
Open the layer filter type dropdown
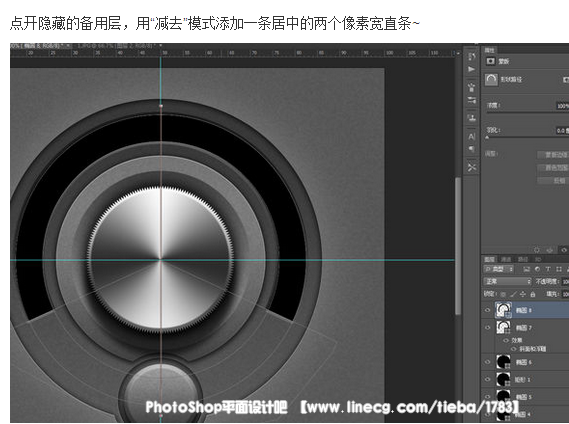[x=499, y=269]
